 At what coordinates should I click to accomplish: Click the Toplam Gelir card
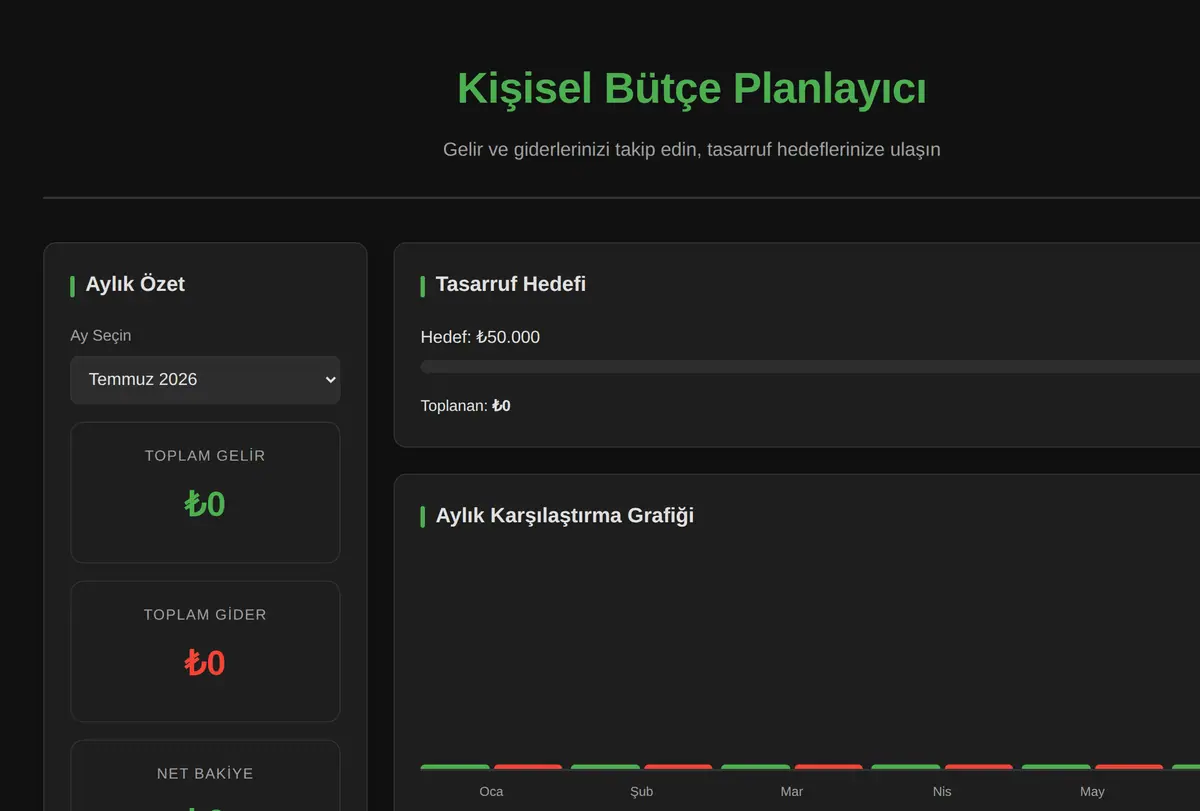pos(205,492)
